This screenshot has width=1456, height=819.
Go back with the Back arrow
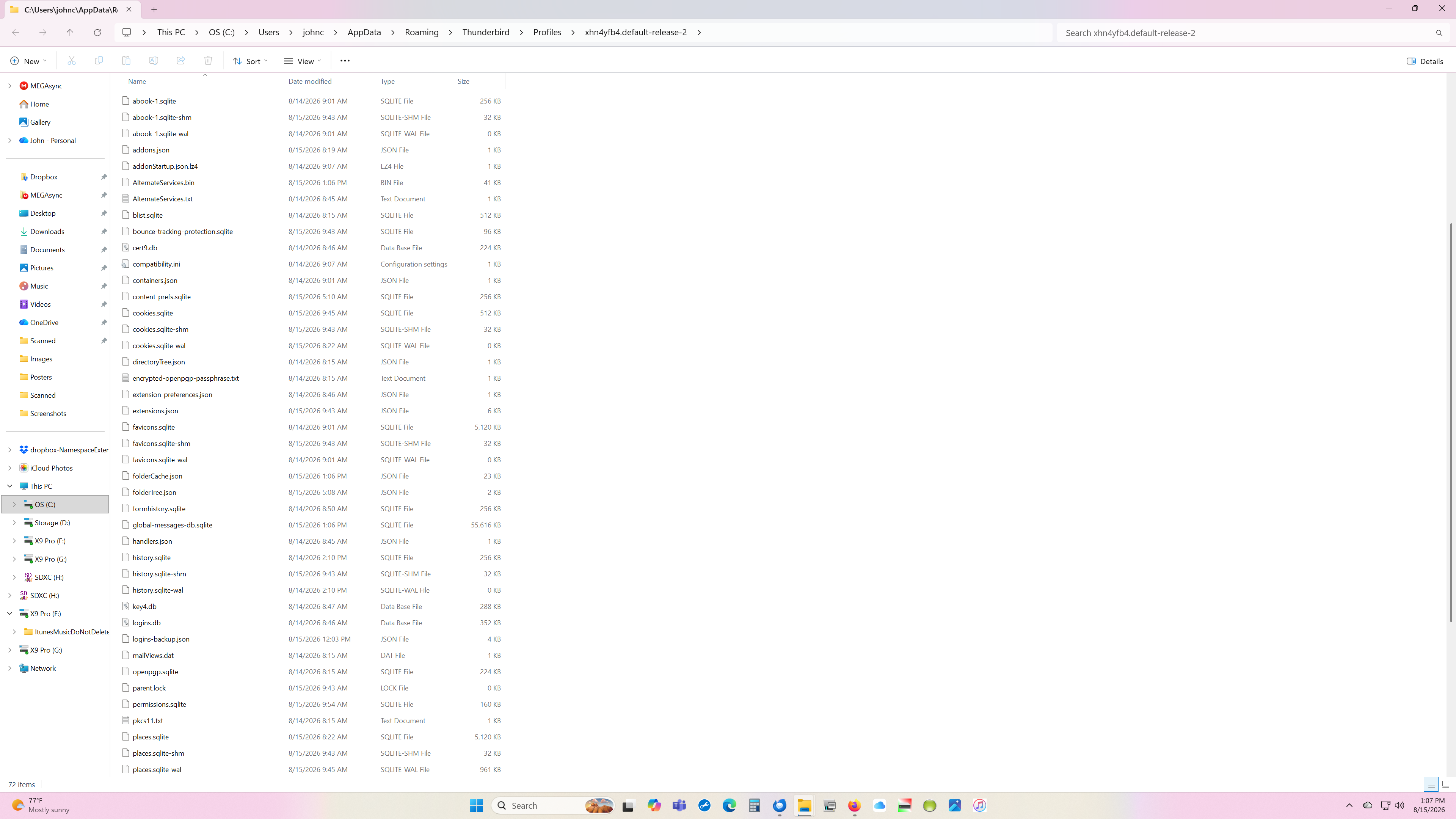16,33
